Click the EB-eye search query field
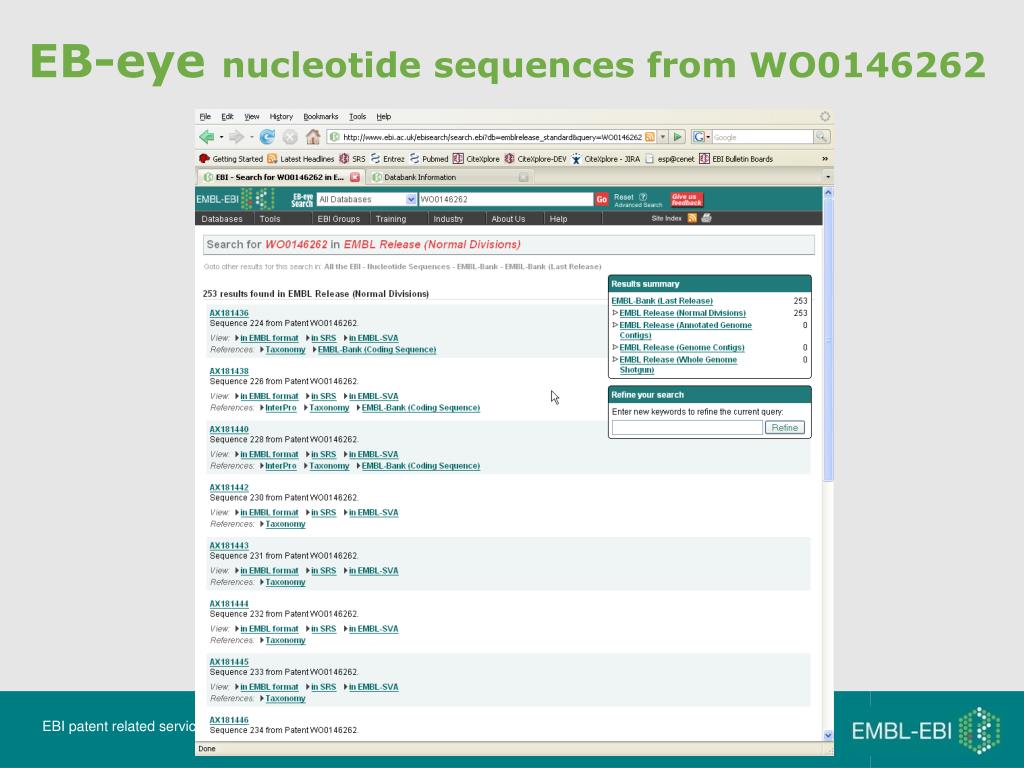Viewport: 1024px width, 768px height. pyautogui.click(x=505, y=199)
